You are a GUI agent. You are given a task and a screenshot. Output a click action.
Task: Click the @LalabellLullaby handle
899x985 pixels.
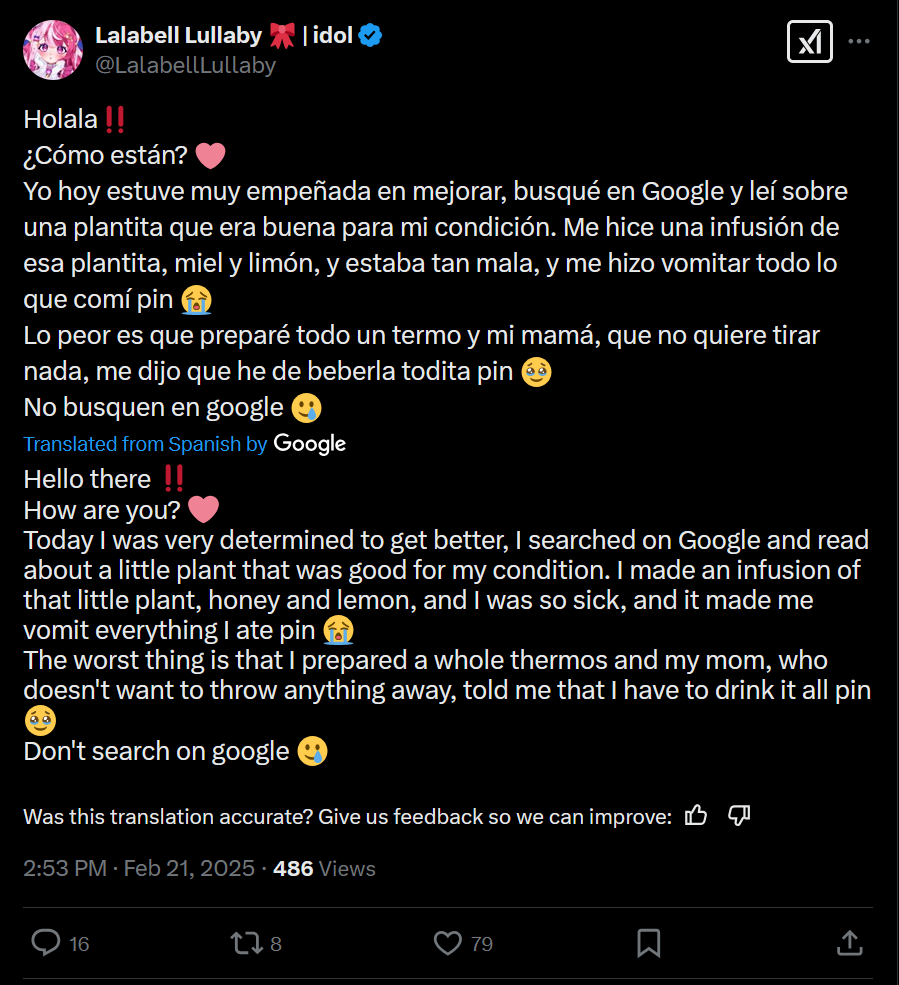click(185, 65)
